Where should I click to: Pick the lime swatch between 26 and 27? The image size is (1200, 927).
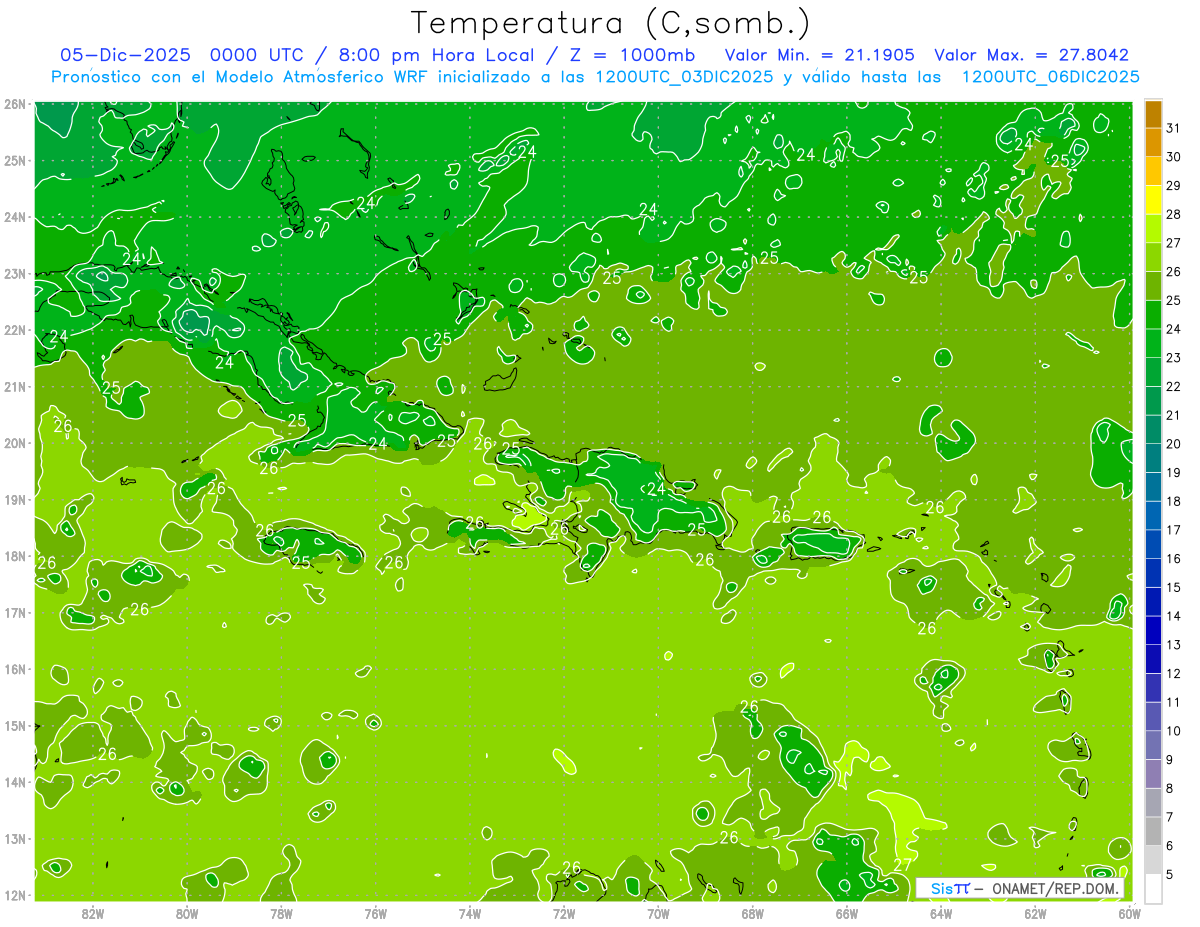coord(1153,257)
